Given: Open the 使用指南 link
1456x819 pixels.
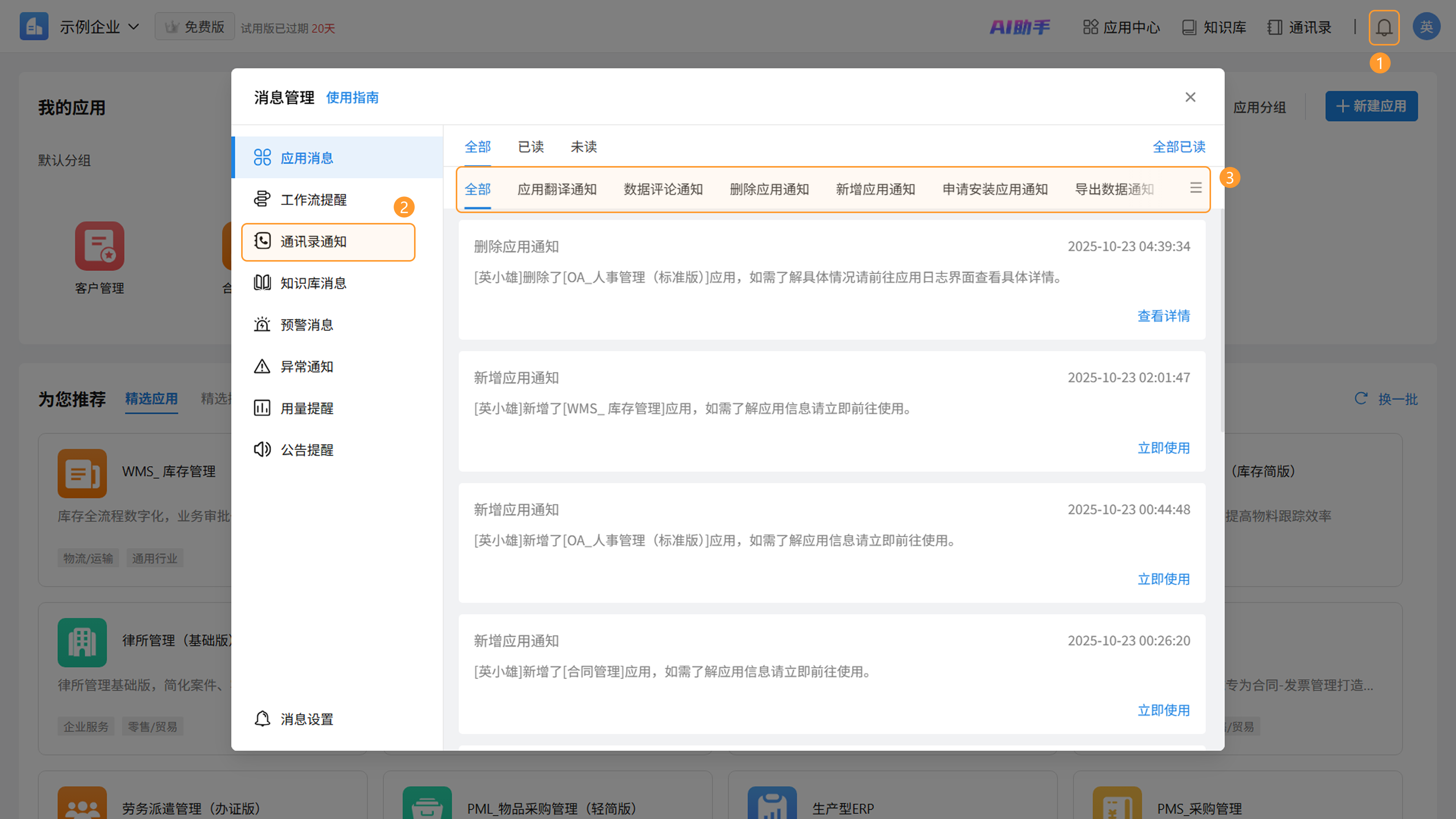Looking at the screenshot, I should click(x=352, y=98).
